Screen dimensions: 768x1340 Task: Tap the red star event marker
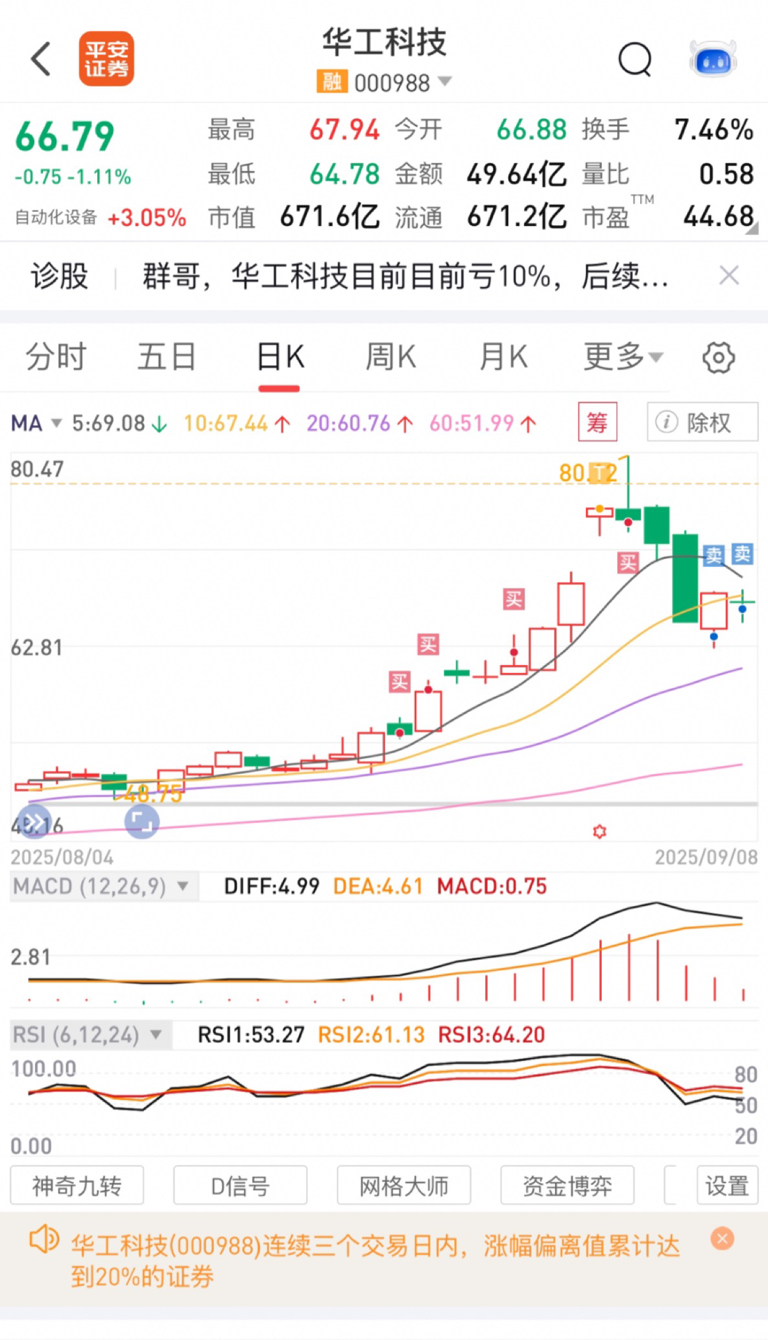coord(599,832)
